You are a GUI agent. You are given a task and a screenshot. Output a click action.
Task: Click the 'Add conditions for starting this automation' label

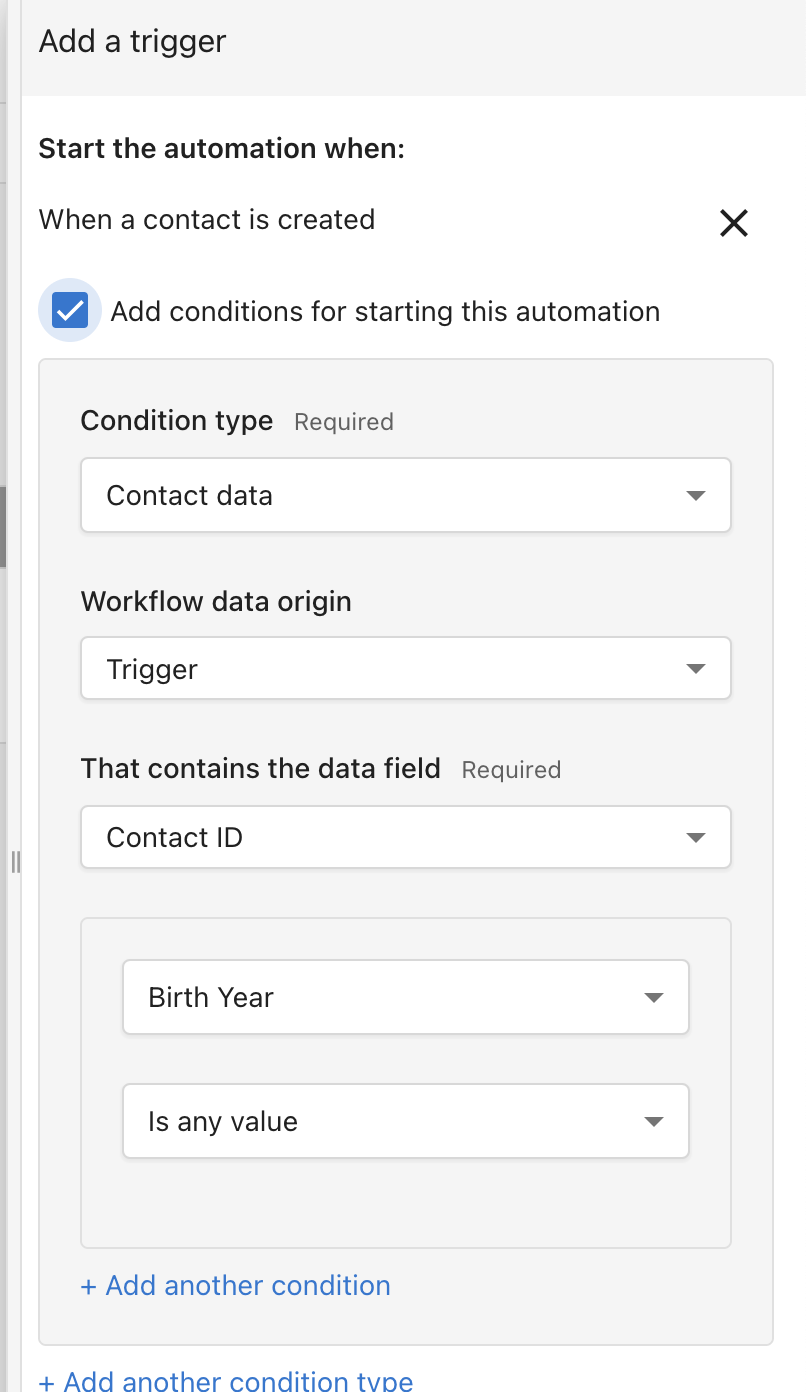click(385, 312)
